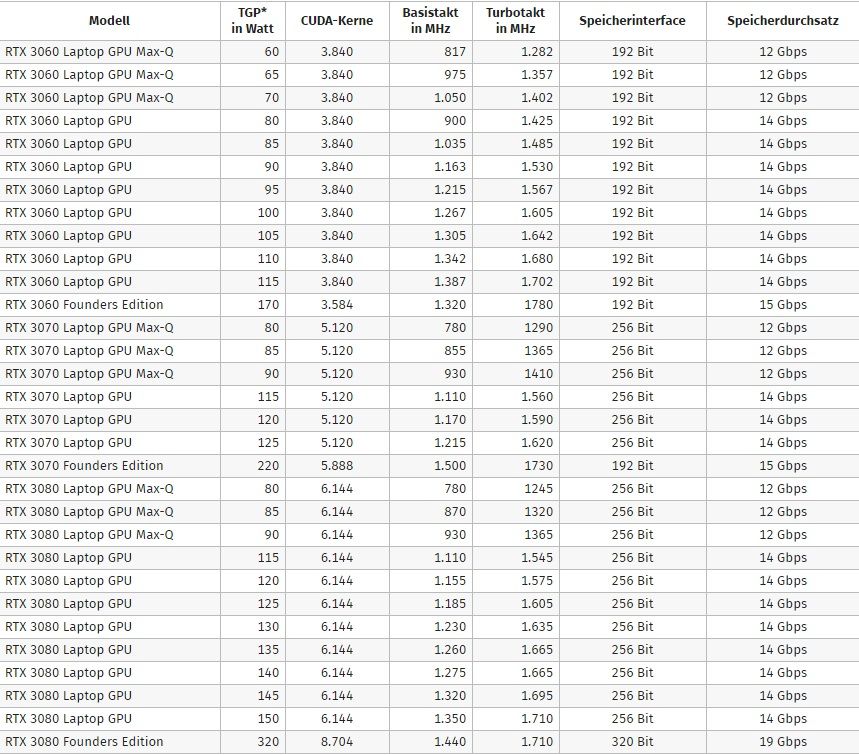Click the Turbotakt value 1.567
This screenshot has height=755, width=859.
pos(537,190)
